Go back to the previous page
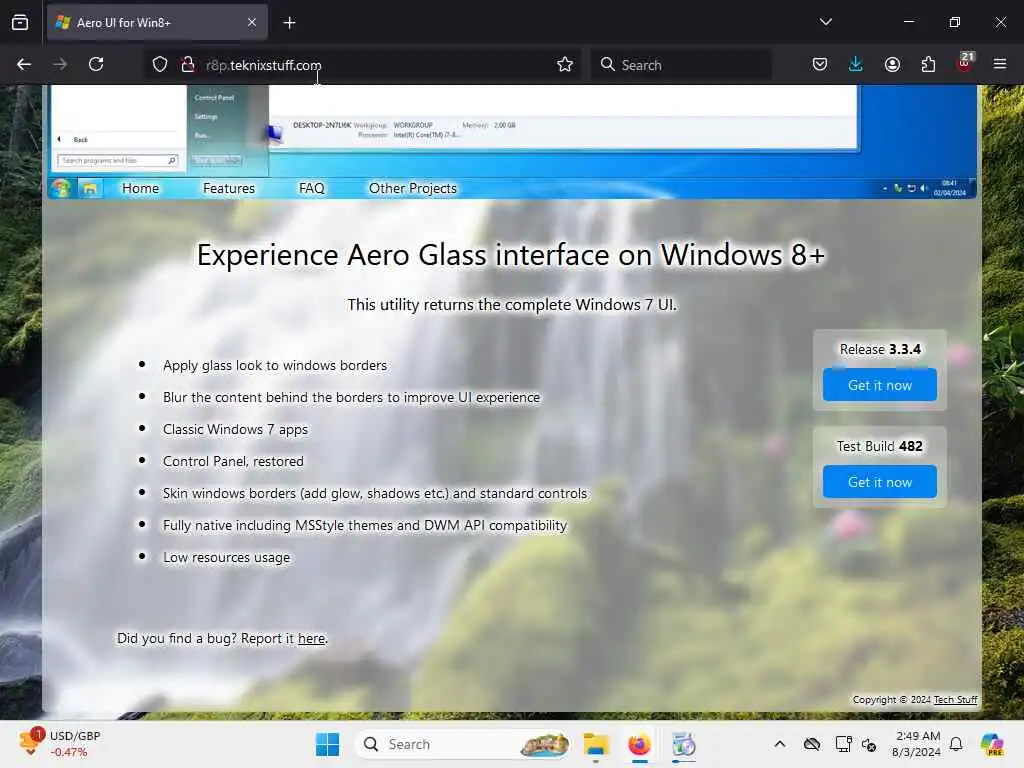The width and height of the screenshot is (1024, 768). (x=24, y=64)
